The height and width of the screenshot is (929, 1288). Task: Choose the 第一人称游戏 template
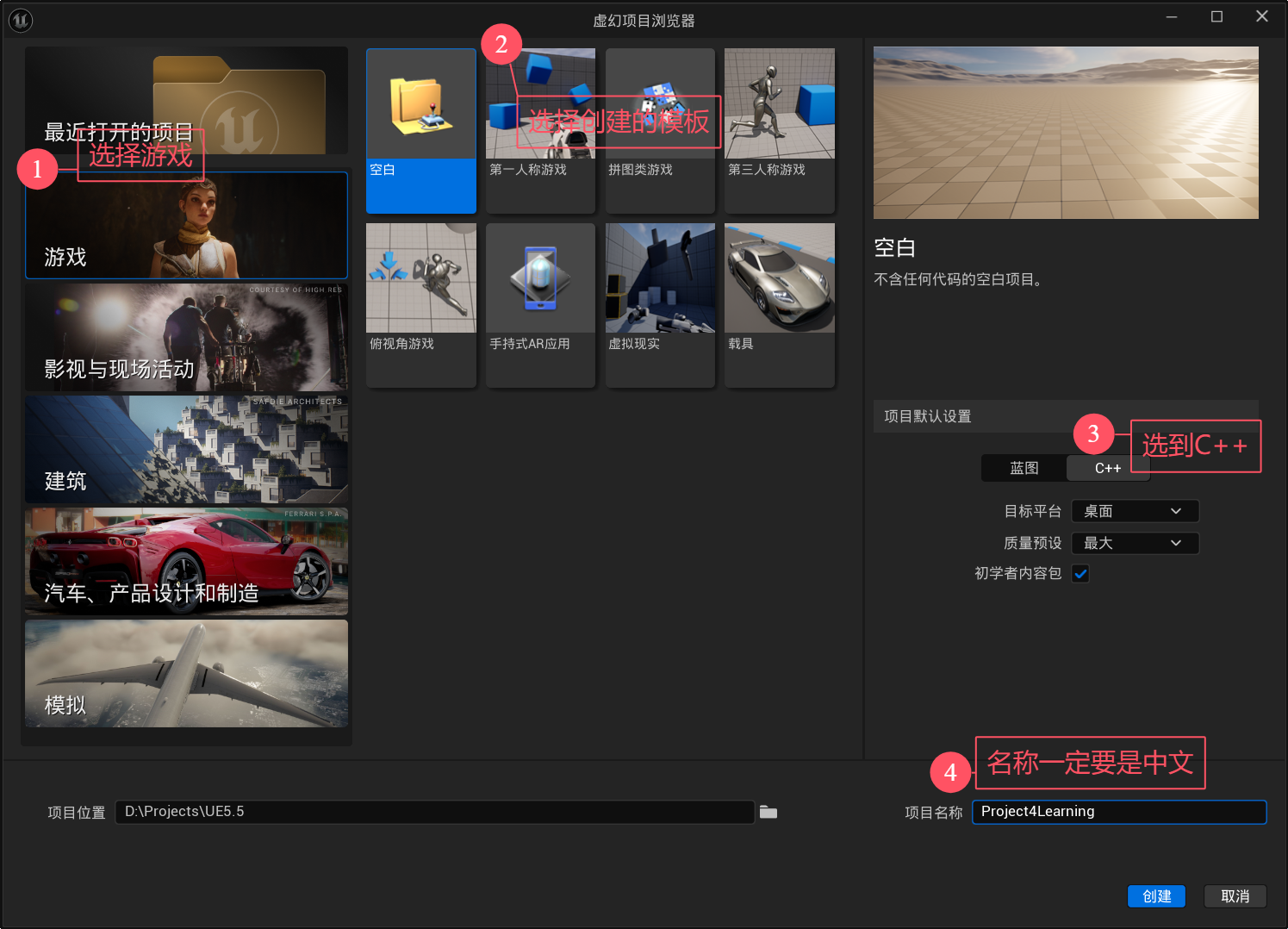pos(540,131)
